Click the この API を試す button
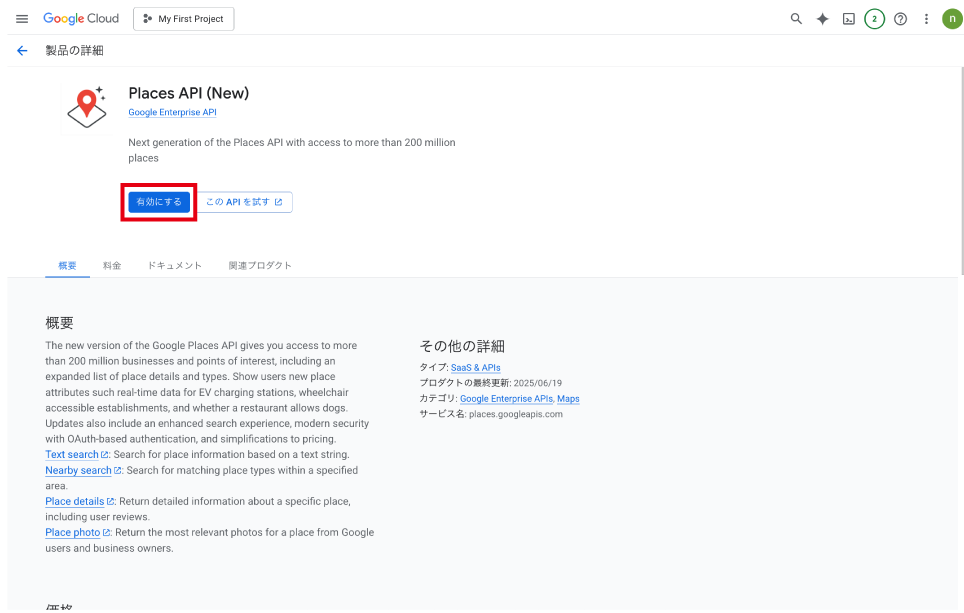Screen dimensions: 964x613 point(244,202)
